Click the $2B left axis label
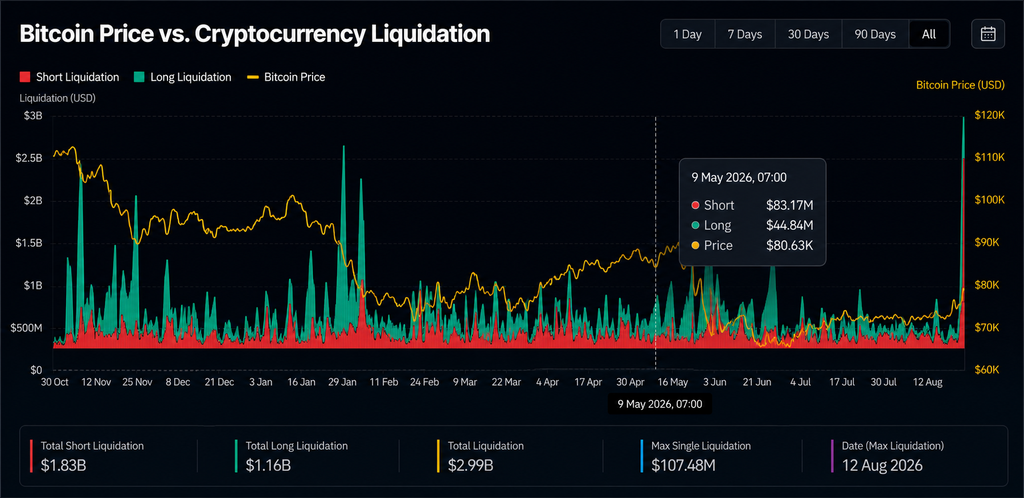 [35, 200]
